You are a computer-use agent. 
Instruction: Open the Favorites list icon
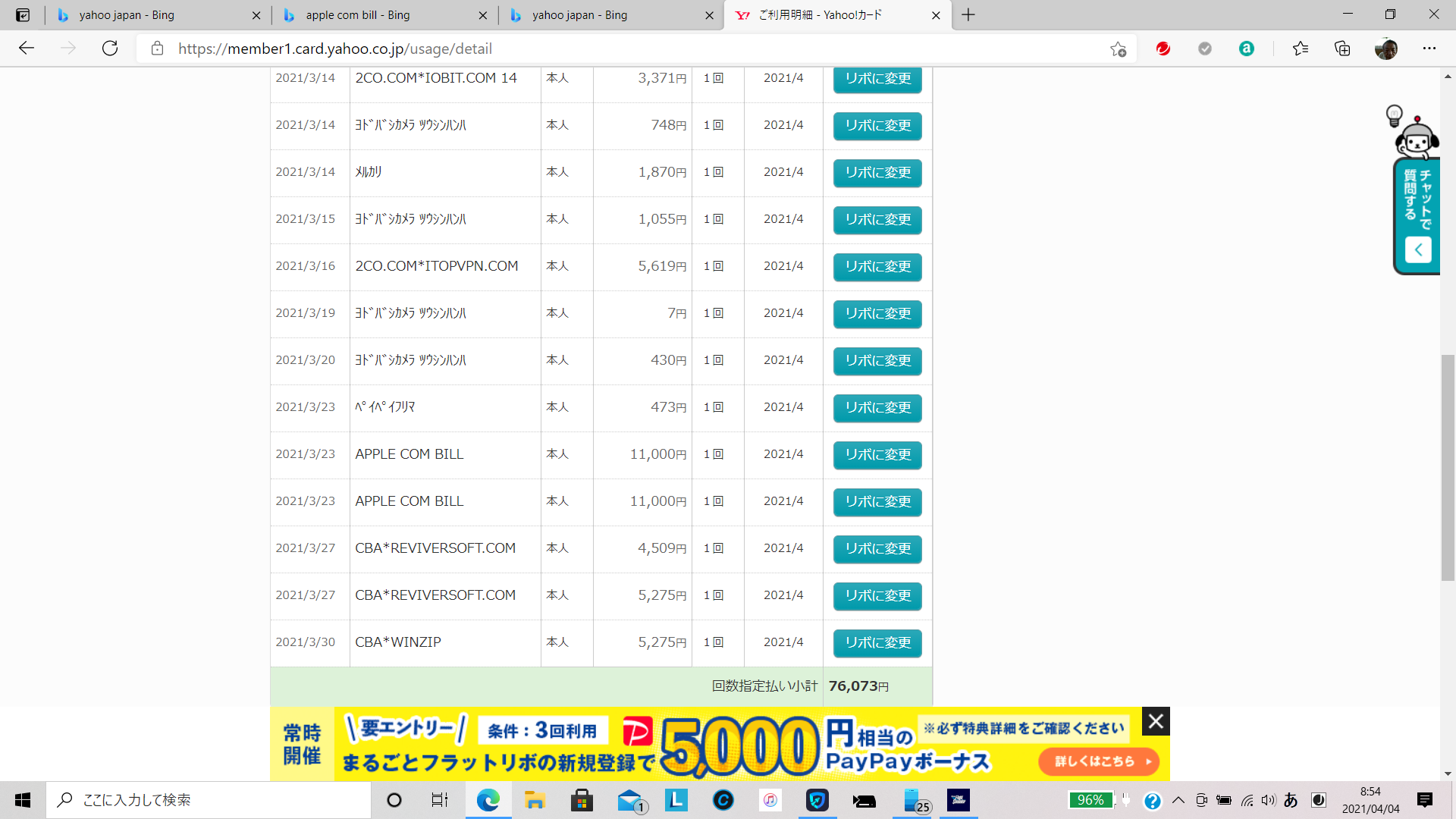point(1301,49)
